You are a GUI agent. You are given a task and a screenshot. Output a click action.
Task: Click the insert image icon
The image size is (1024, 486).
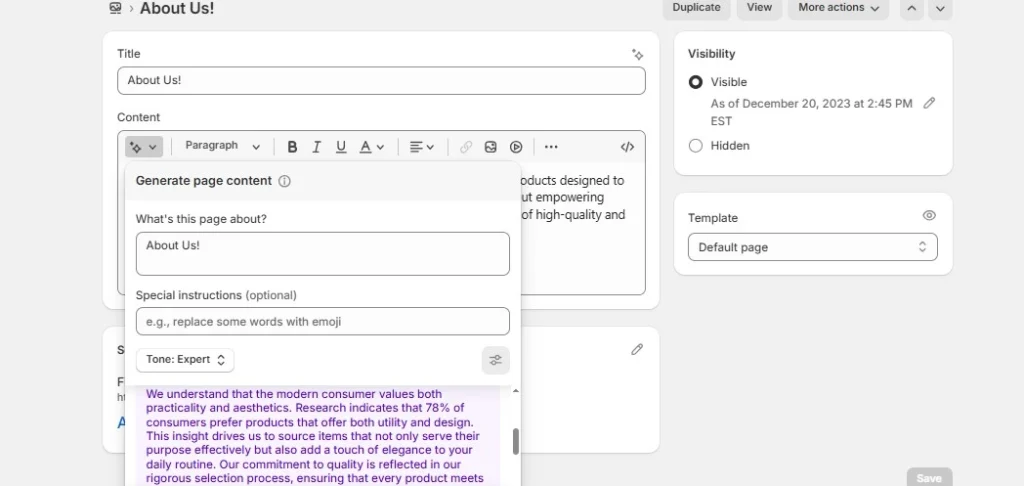(490, 147)
